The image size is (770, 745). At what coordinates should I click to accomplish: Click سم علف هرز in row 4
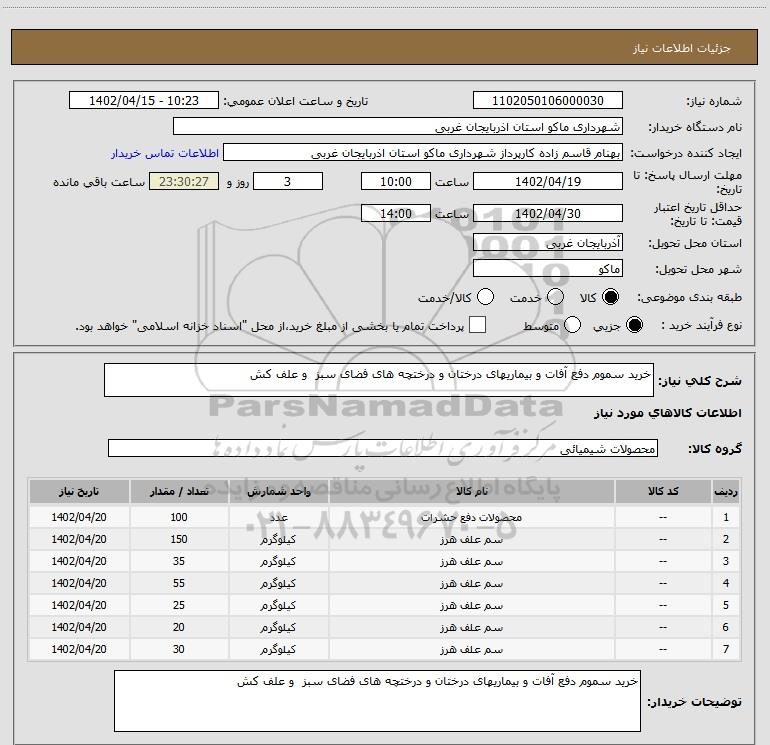[x=471, y=583]
